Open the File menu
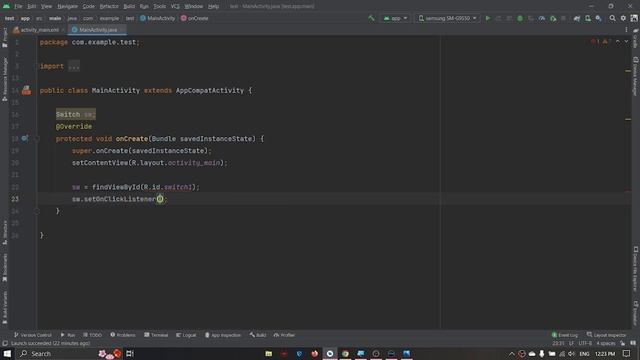640x360 pixels. [x=18, y=7]
